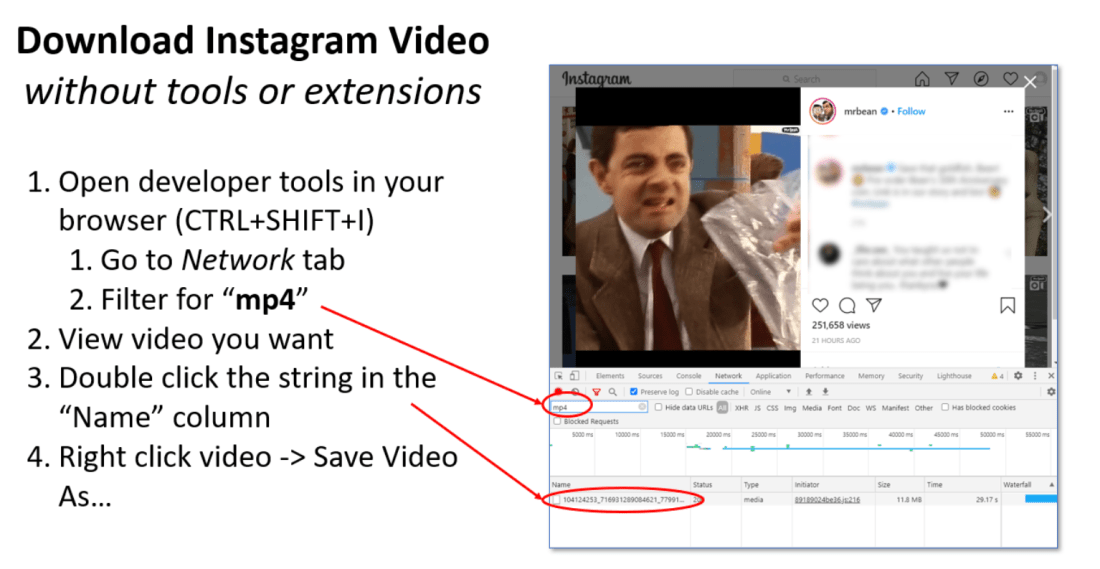Switch to the Console tab
The image size is (1100, 569).
688,376
